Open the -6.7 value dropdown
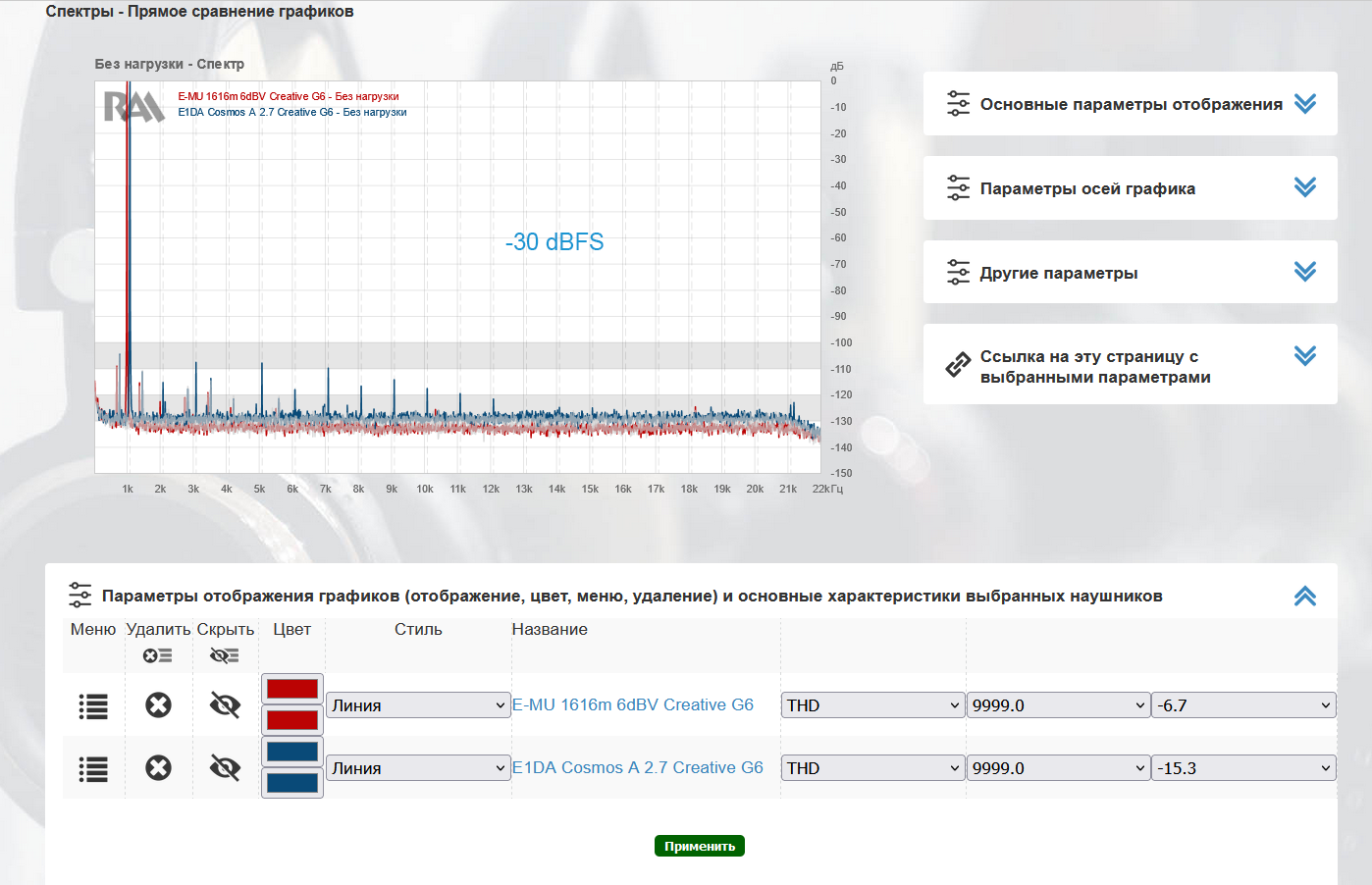1372x885 pixels. [x=1243, y=705]
